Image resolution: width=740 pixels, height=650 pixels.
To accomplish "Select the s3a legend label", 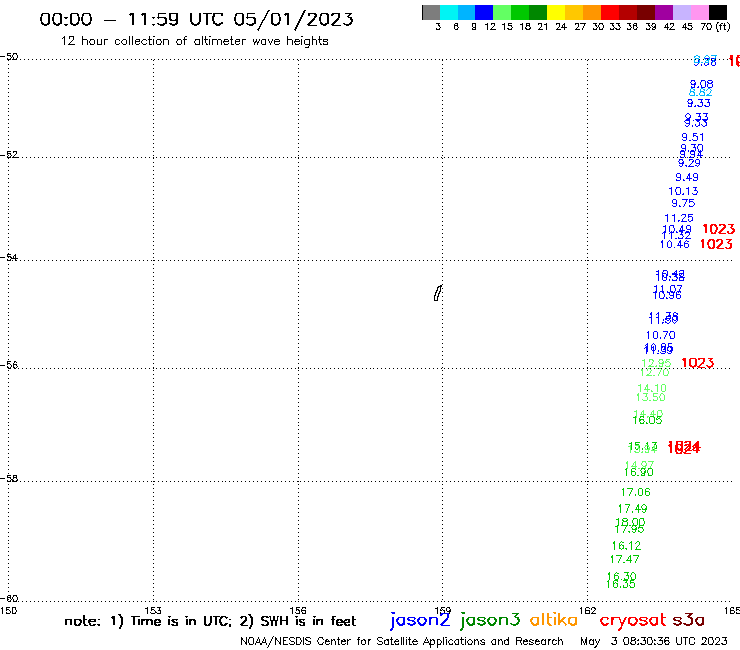I will (688, 620).
